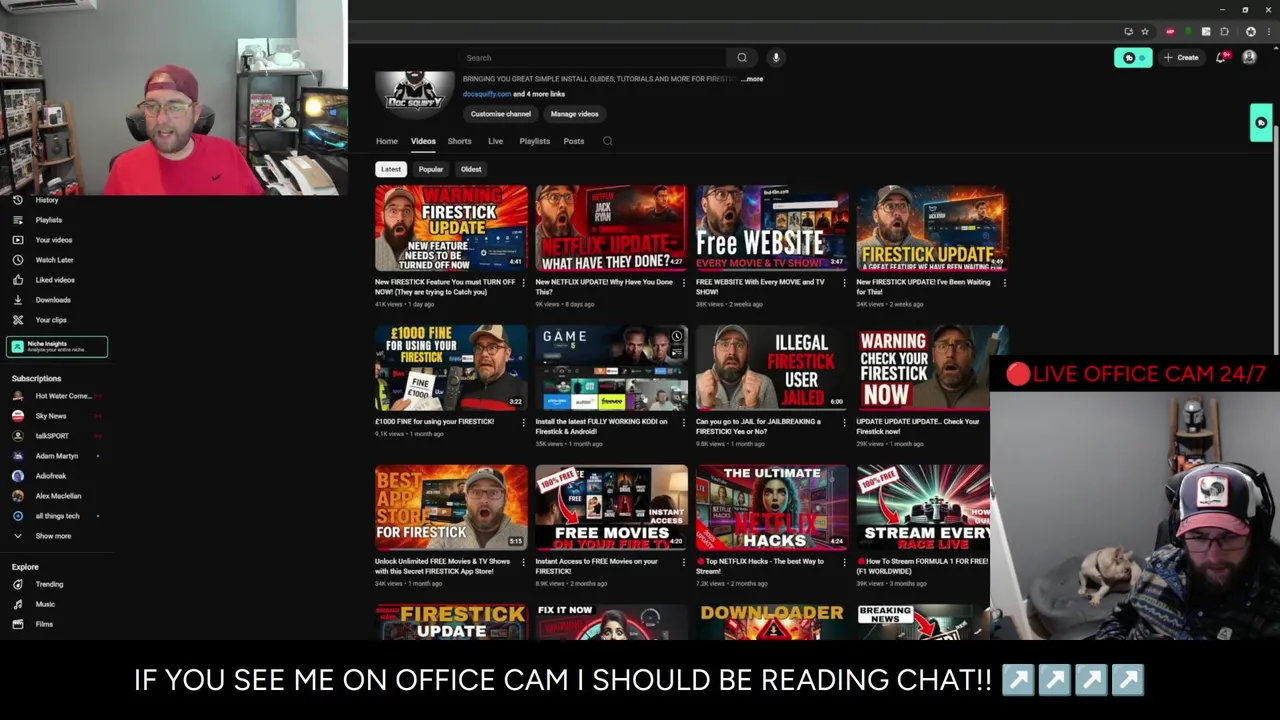Switch to the channel Home tab

[x=387, y=141]
